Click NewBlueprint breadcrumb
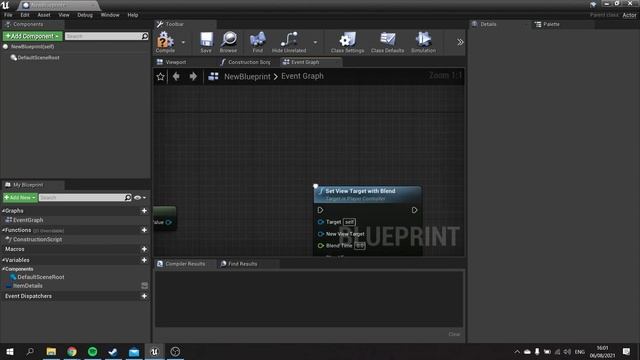 (247, 76)
